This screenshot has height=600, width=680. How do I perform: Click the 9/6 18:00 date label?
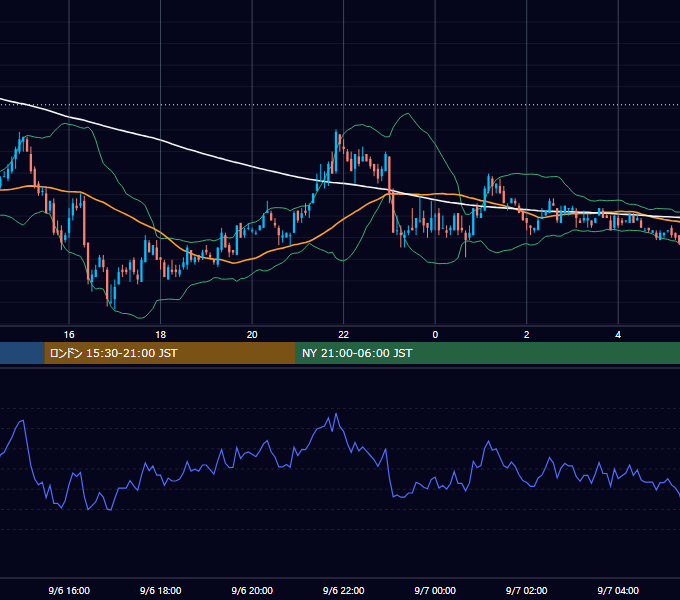point(160,590)
